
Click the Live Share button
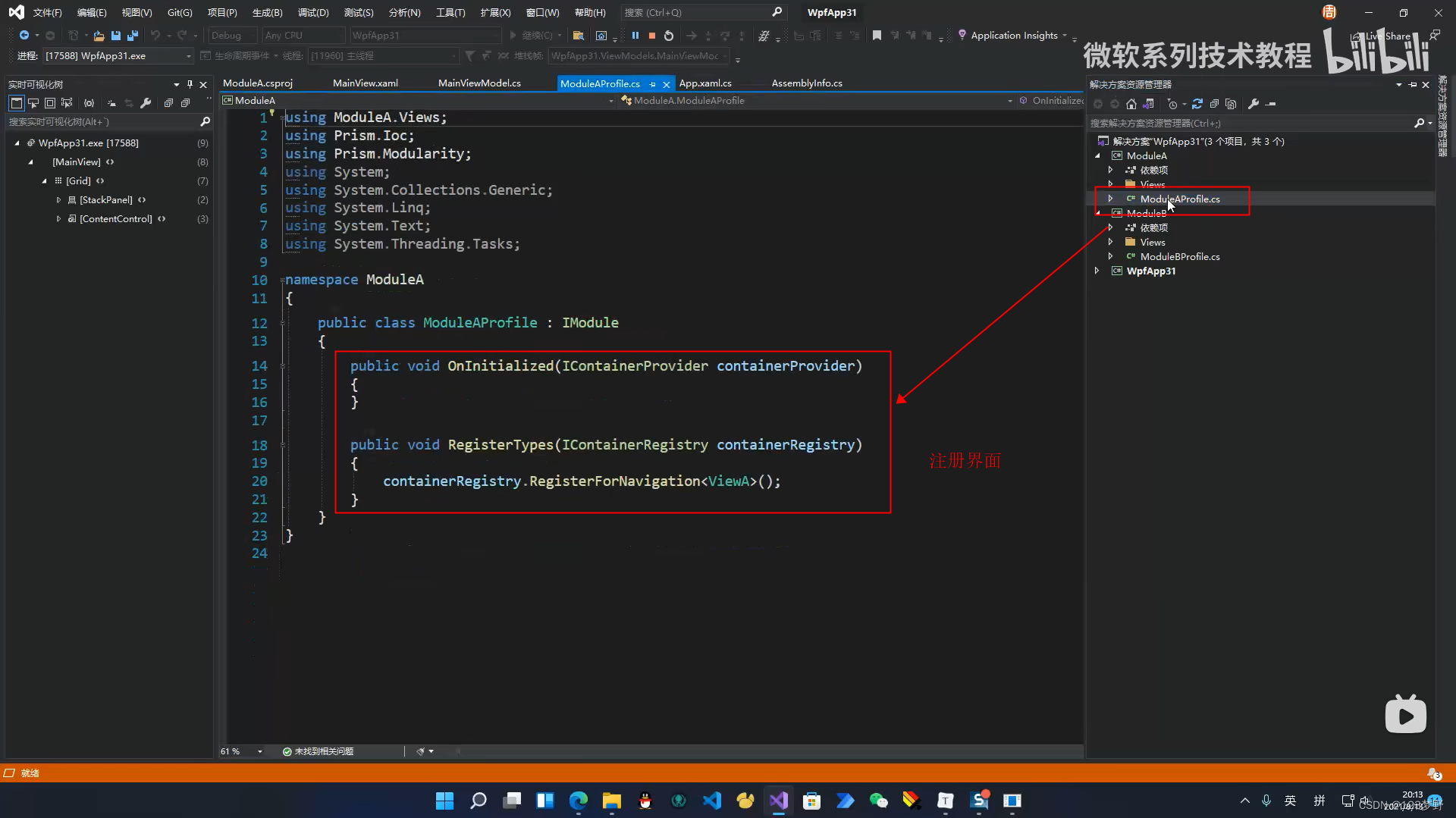click(x=1383, y=36)
